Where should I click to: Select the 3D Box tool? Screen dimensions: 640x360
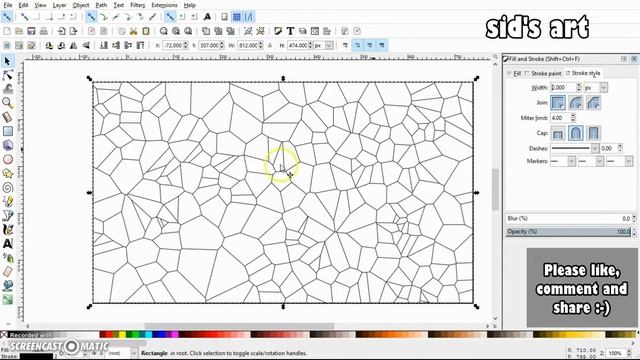tap(7, 145)
